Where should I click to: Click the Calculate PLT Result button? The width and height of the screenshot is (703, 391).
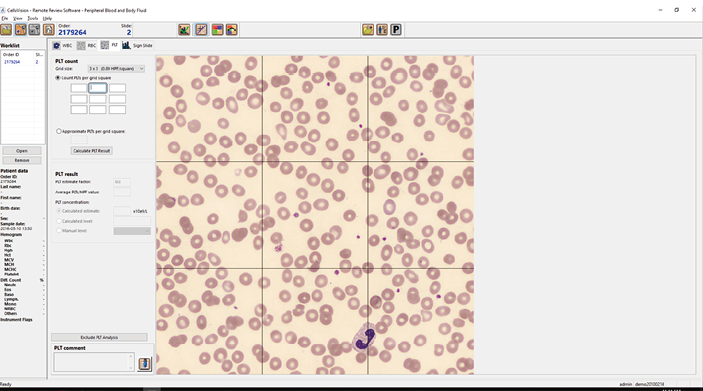coord(91,151)
